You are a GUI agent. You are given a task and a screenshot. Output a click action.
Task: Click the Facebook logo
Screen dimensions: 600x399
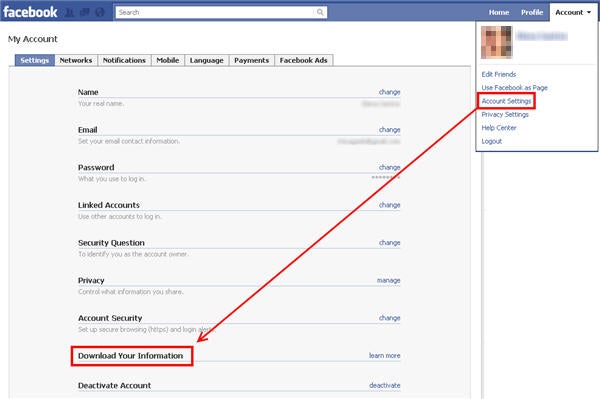click(x=30, y=12)
